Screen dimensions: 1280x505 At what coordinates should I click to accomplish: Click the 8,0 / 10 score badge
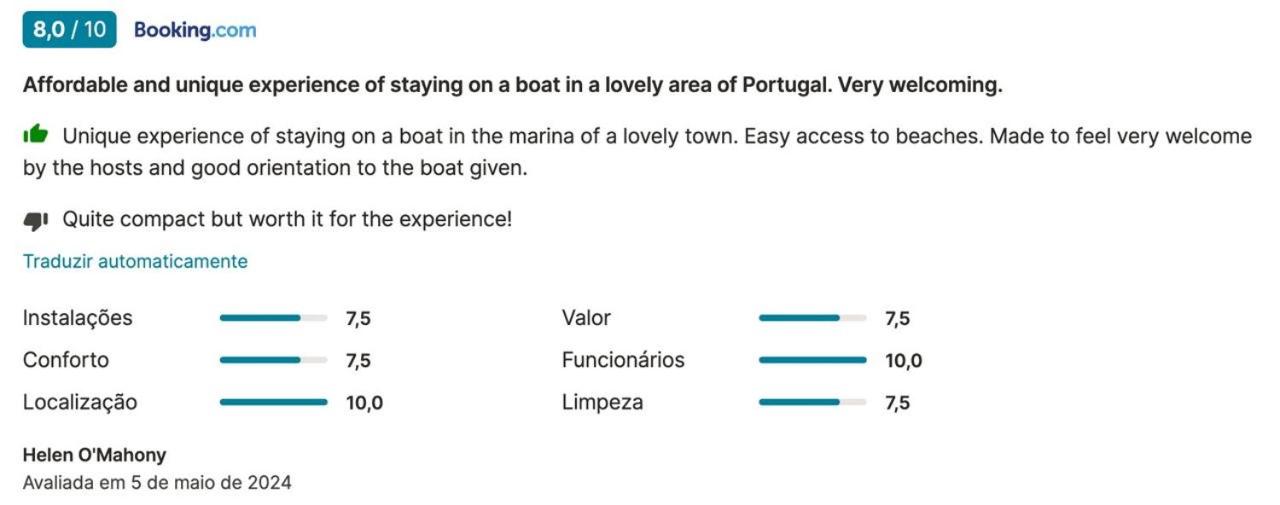[x=69, y=30]
